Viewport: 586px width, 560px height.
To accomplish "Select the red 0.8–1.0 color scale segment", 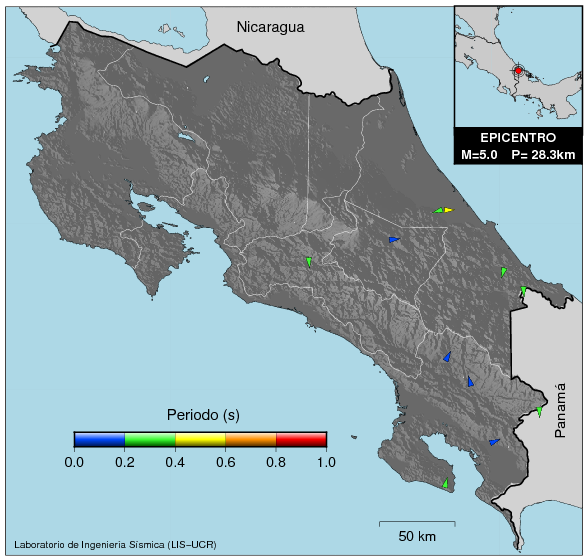I will [x=301, y=440].
